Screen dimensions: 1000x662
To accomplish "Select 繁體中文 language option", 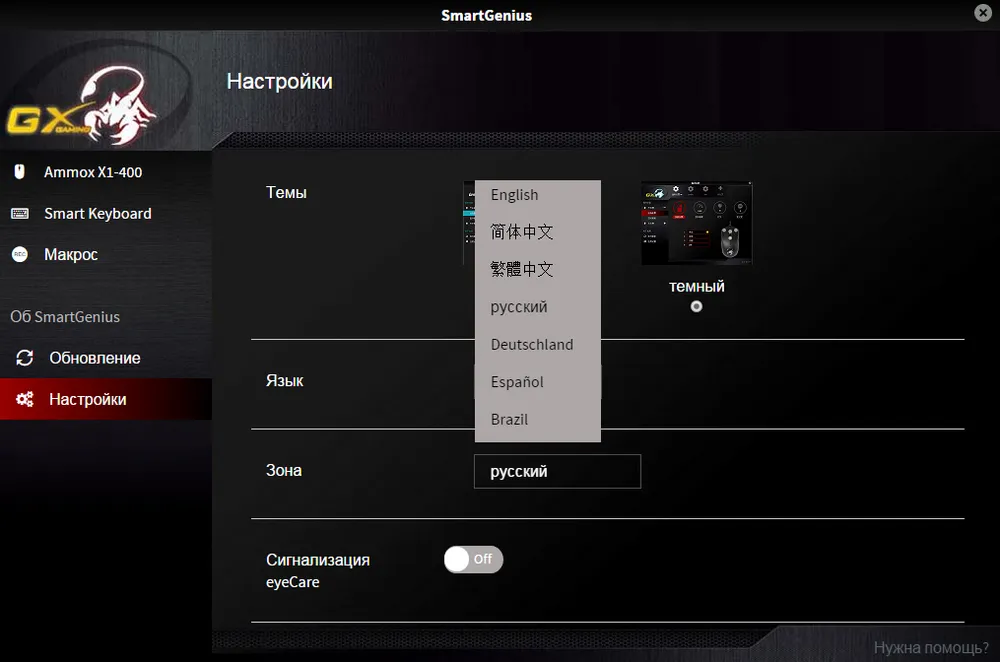I will click(538, 269).
